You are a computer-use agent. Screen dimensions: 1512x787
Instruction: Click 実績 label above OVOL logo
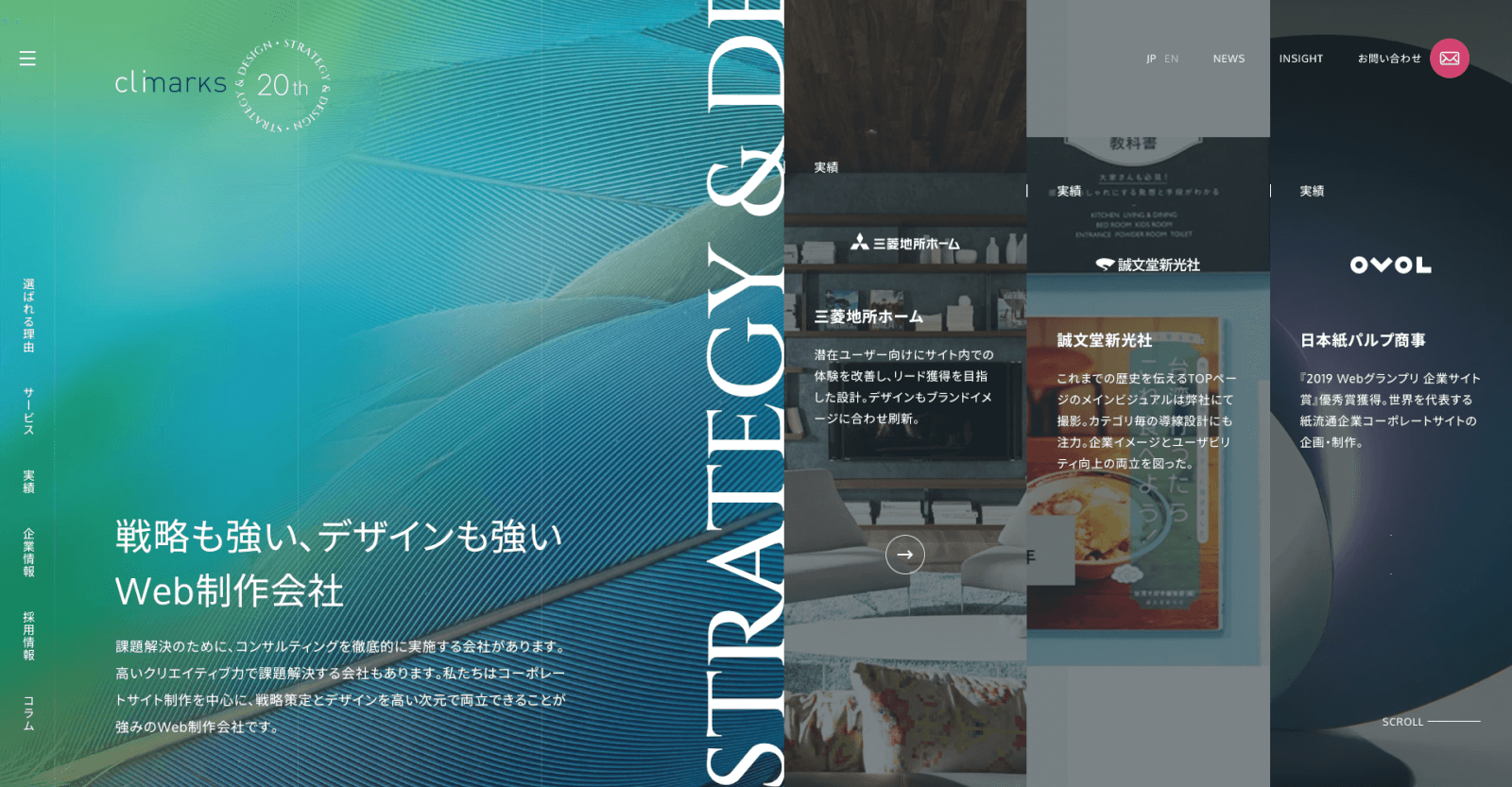[x=1312, y=191]
